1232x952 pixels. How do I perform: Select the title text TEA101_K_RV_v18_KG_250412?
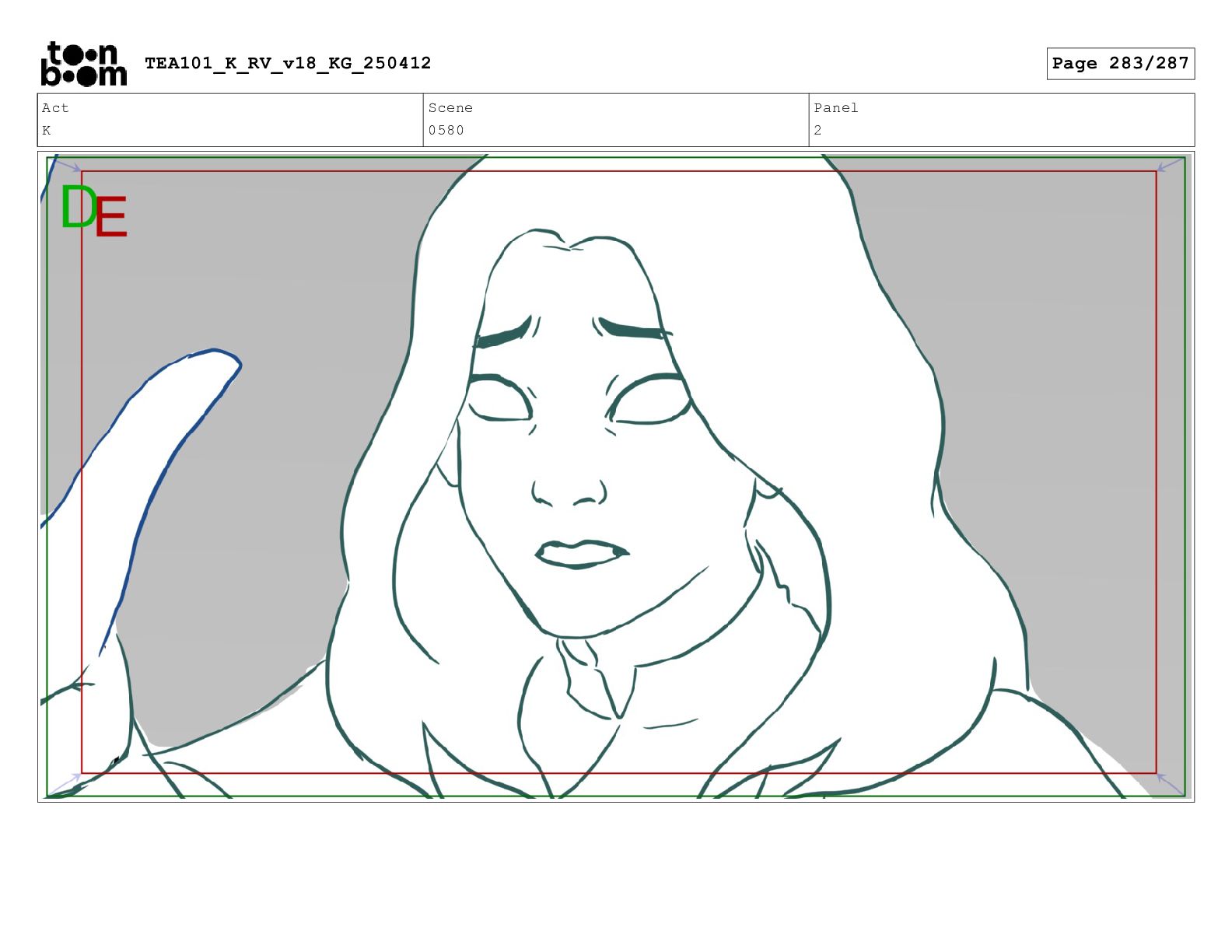[x=288, y=63]
